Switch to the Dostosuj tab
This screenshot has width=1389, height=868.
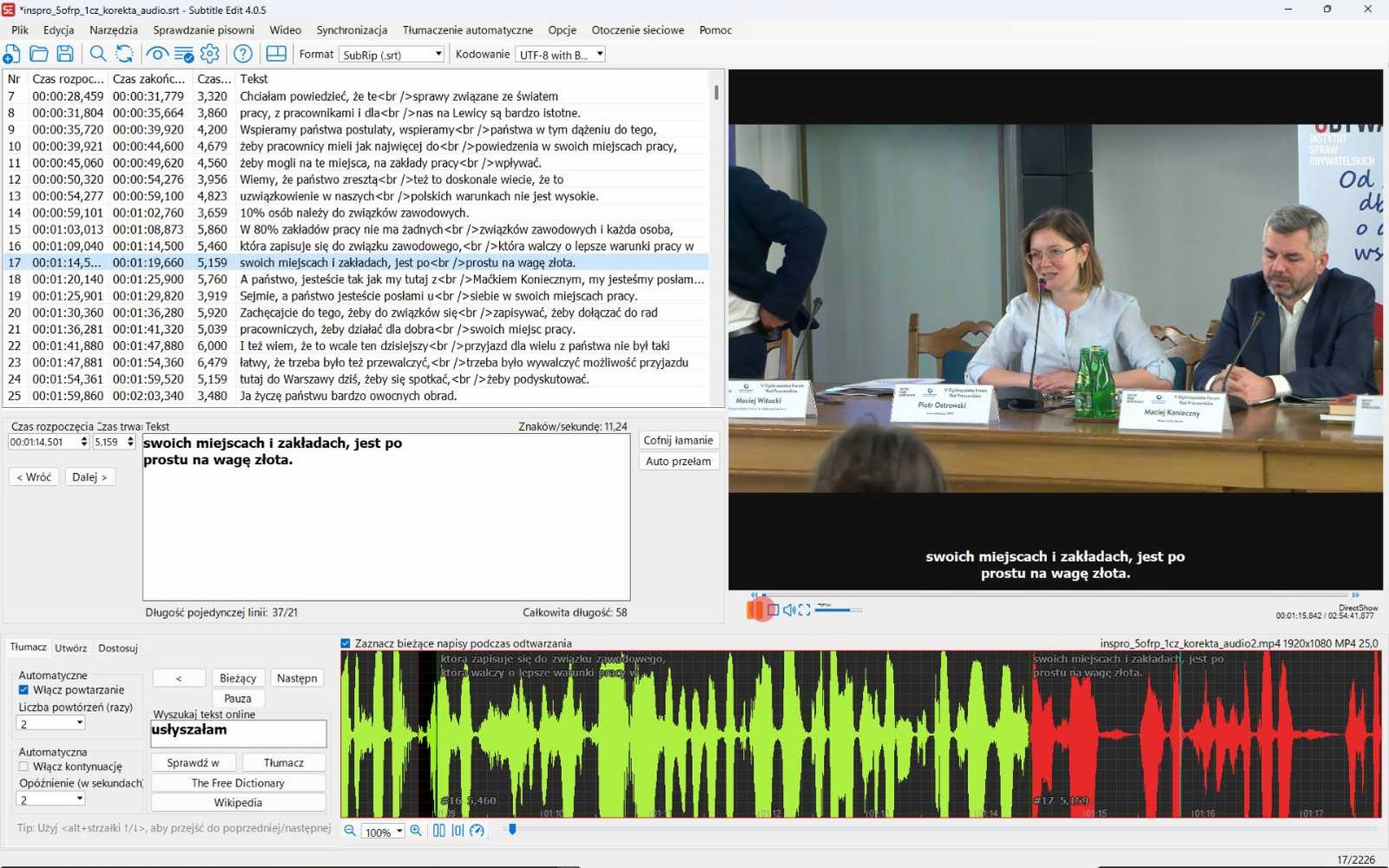[118, 648]
